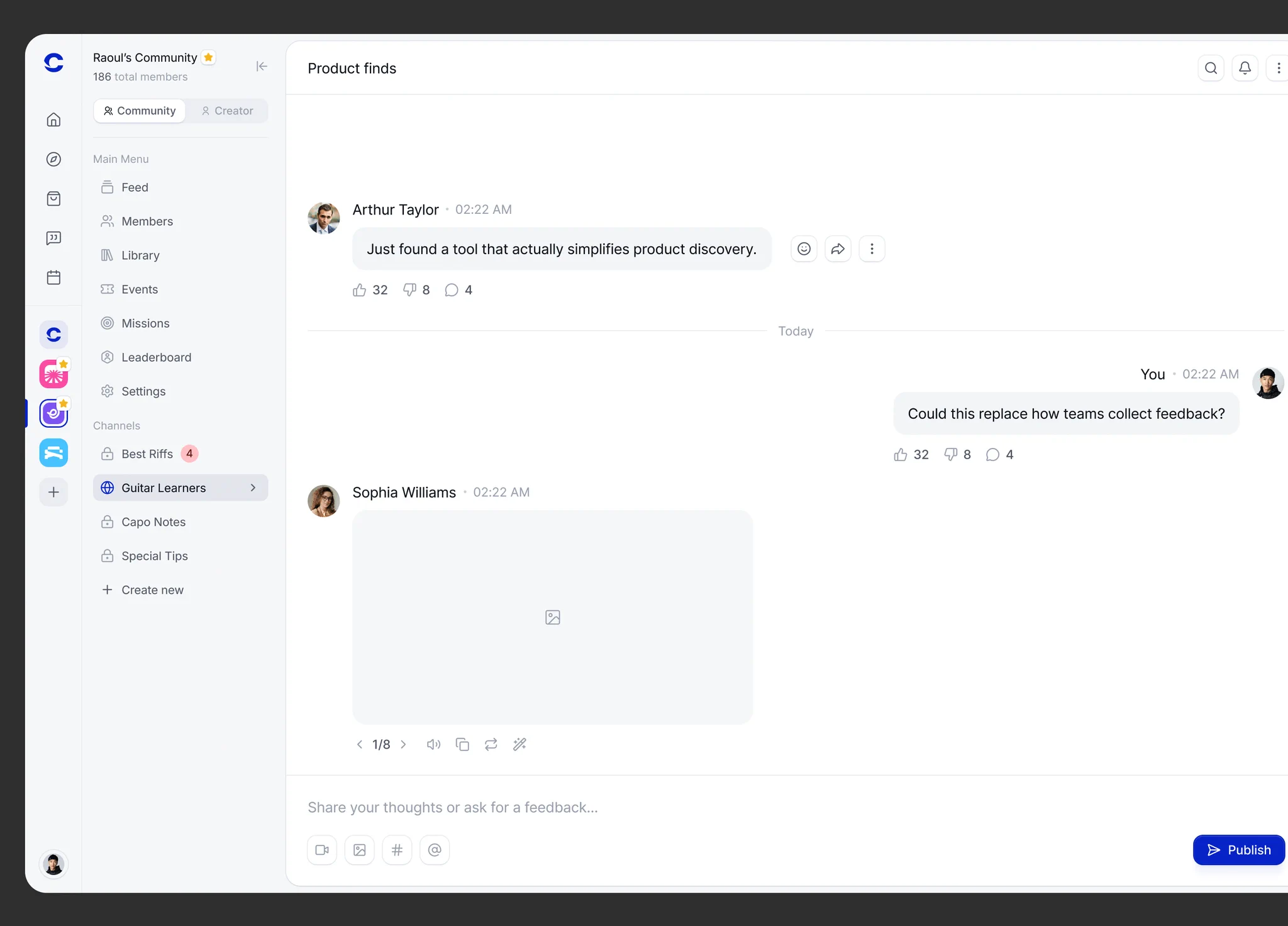Go to previous image in carousel
Screen dimensions: 1288x926
point(360,745)
